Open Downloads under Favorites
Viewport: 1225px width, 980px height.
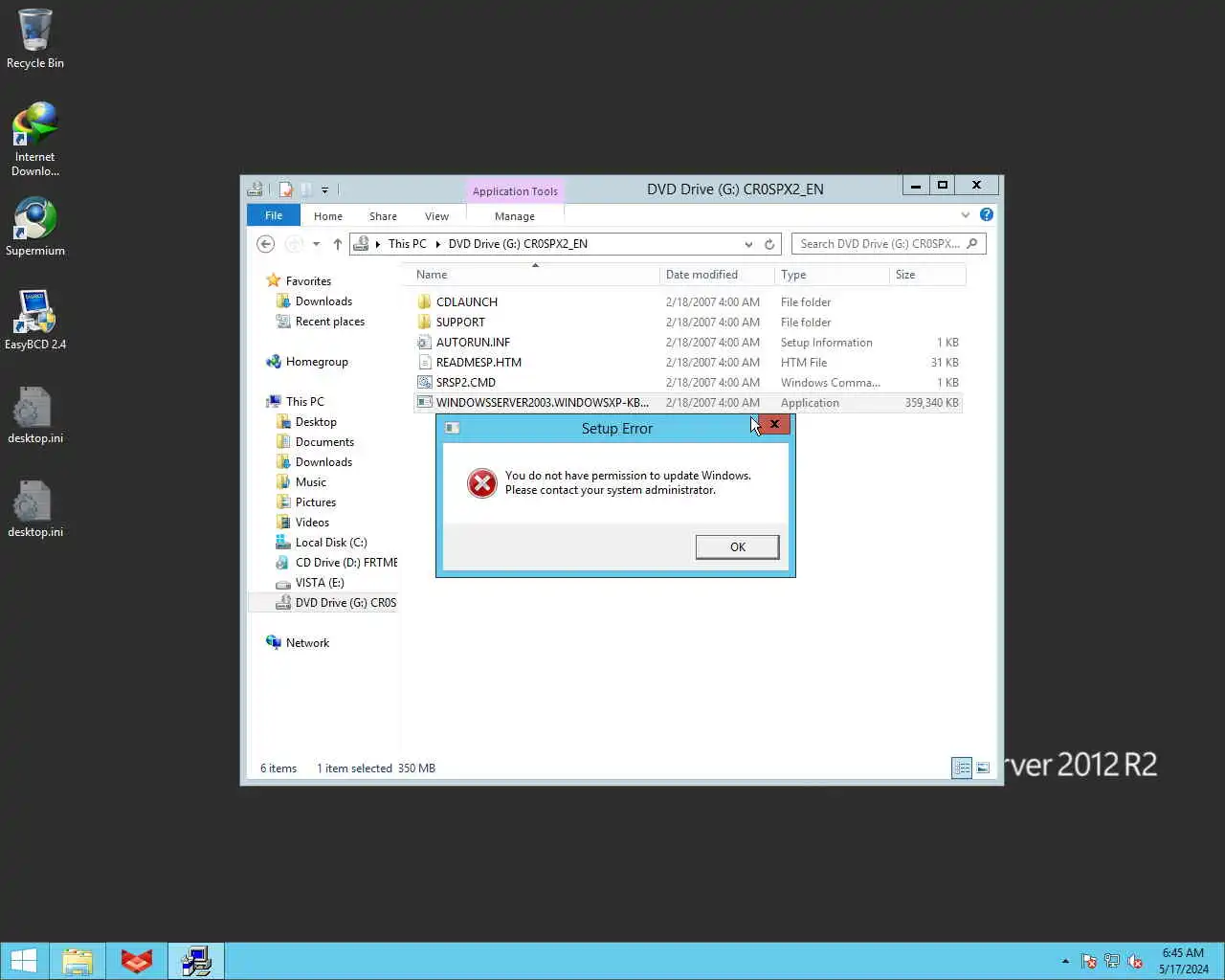323,301
